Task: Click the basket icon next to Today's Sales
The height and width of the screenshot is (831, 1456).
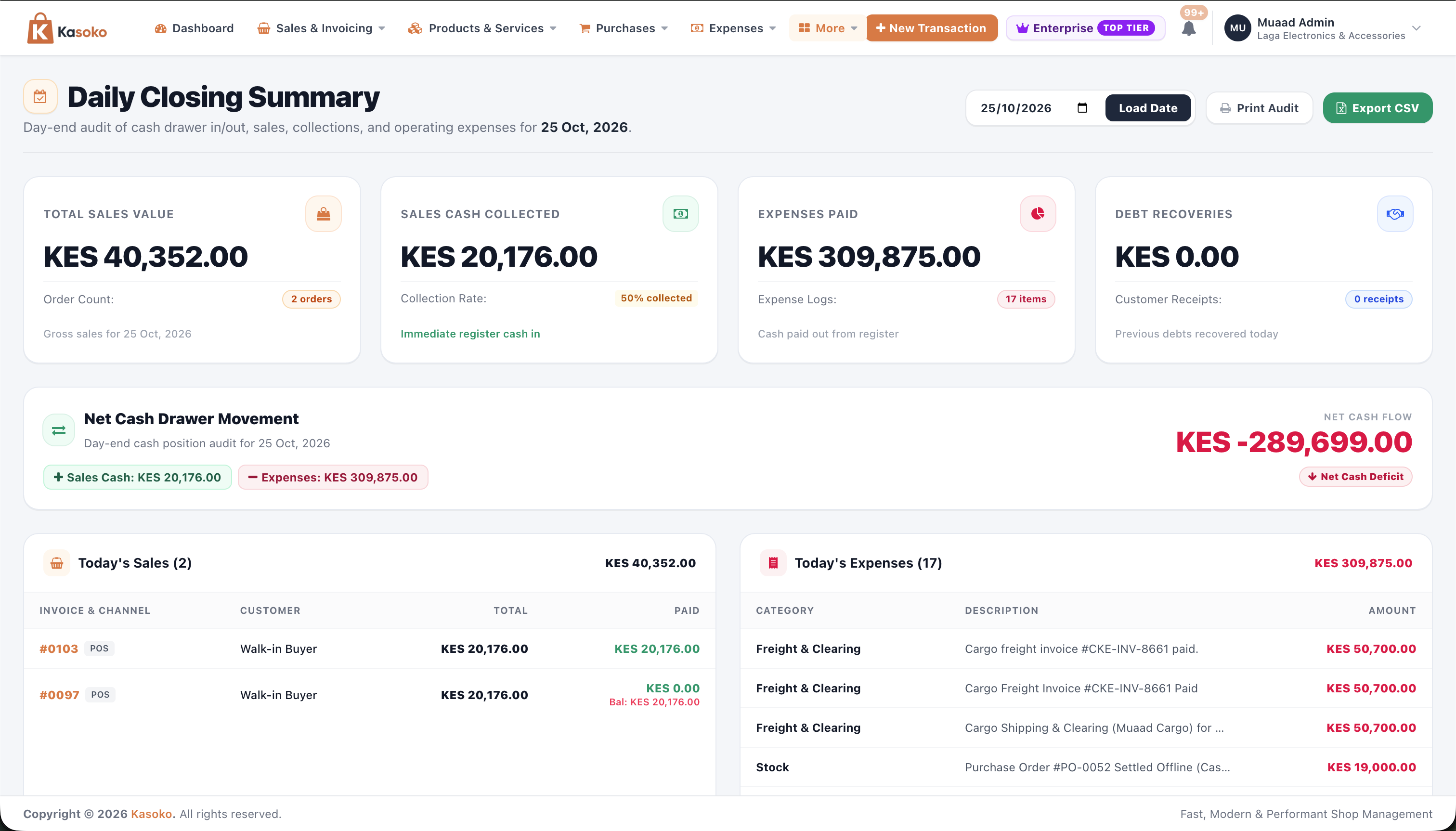Action: point(56,563)
